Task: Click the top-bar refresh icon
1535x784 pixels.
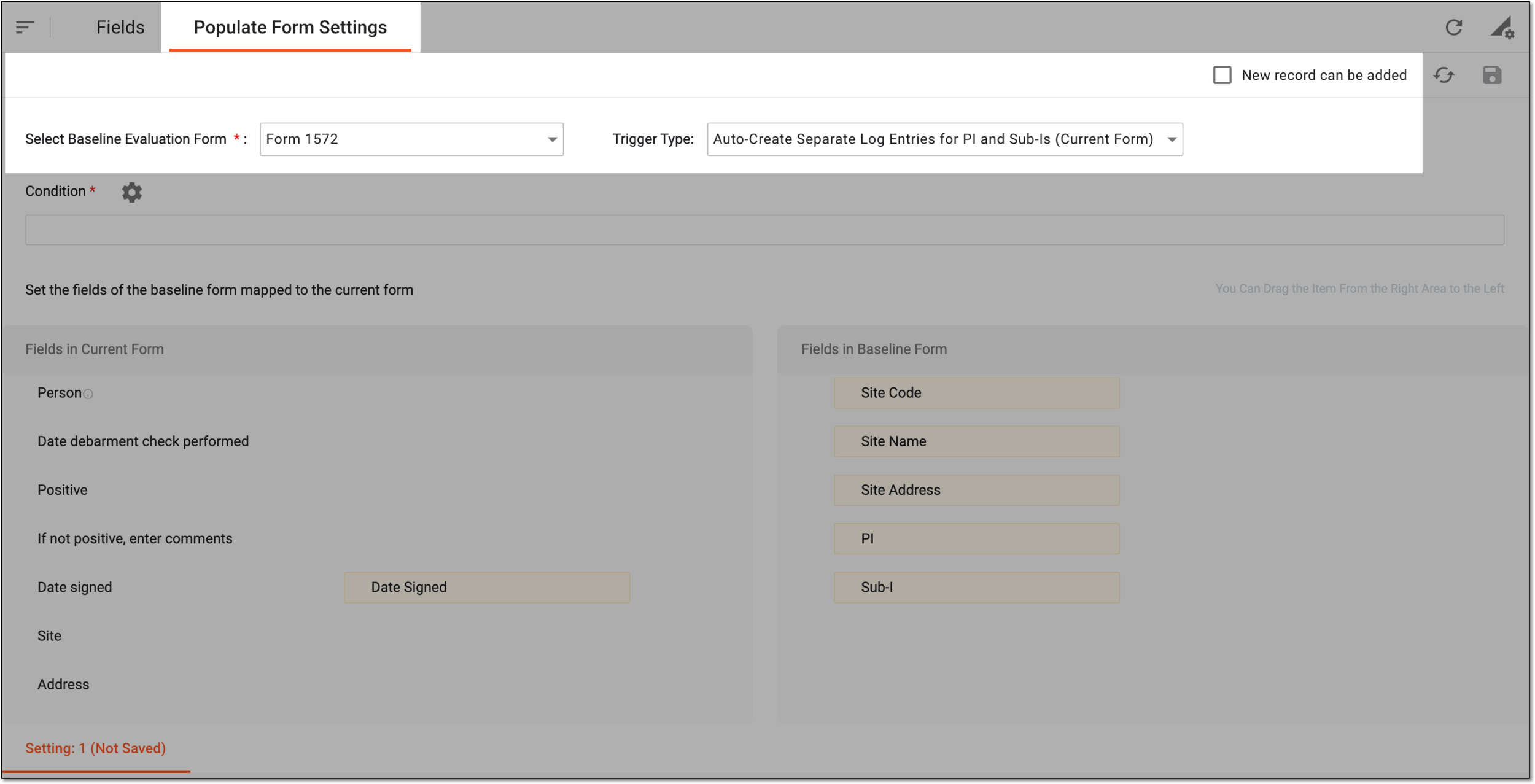Action: [1453, 27]
